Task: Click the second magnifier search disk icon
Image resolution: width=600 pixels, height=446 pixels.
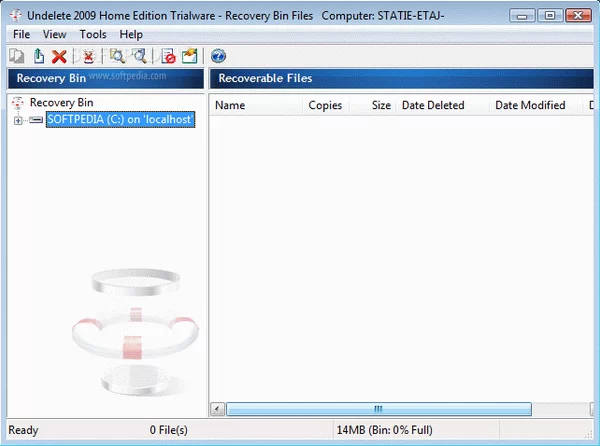Action: coord(140,56)
